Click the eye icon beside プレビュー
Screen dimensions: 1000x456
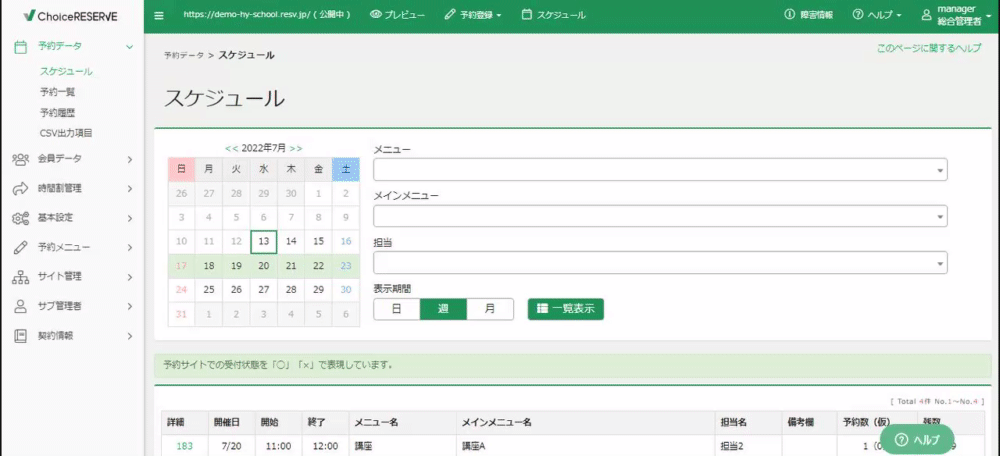[375, 15]
